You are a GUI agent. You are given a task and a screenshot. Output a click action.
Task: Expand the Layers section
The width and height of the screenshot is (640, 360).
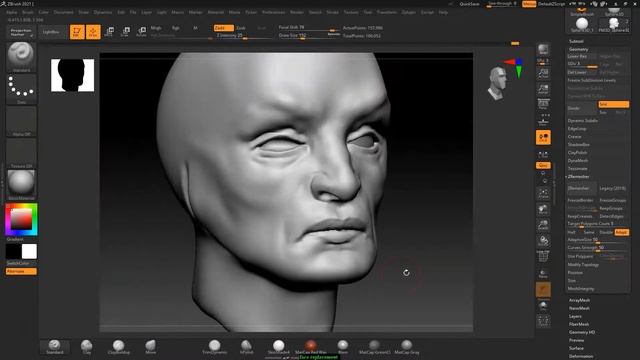575,316
